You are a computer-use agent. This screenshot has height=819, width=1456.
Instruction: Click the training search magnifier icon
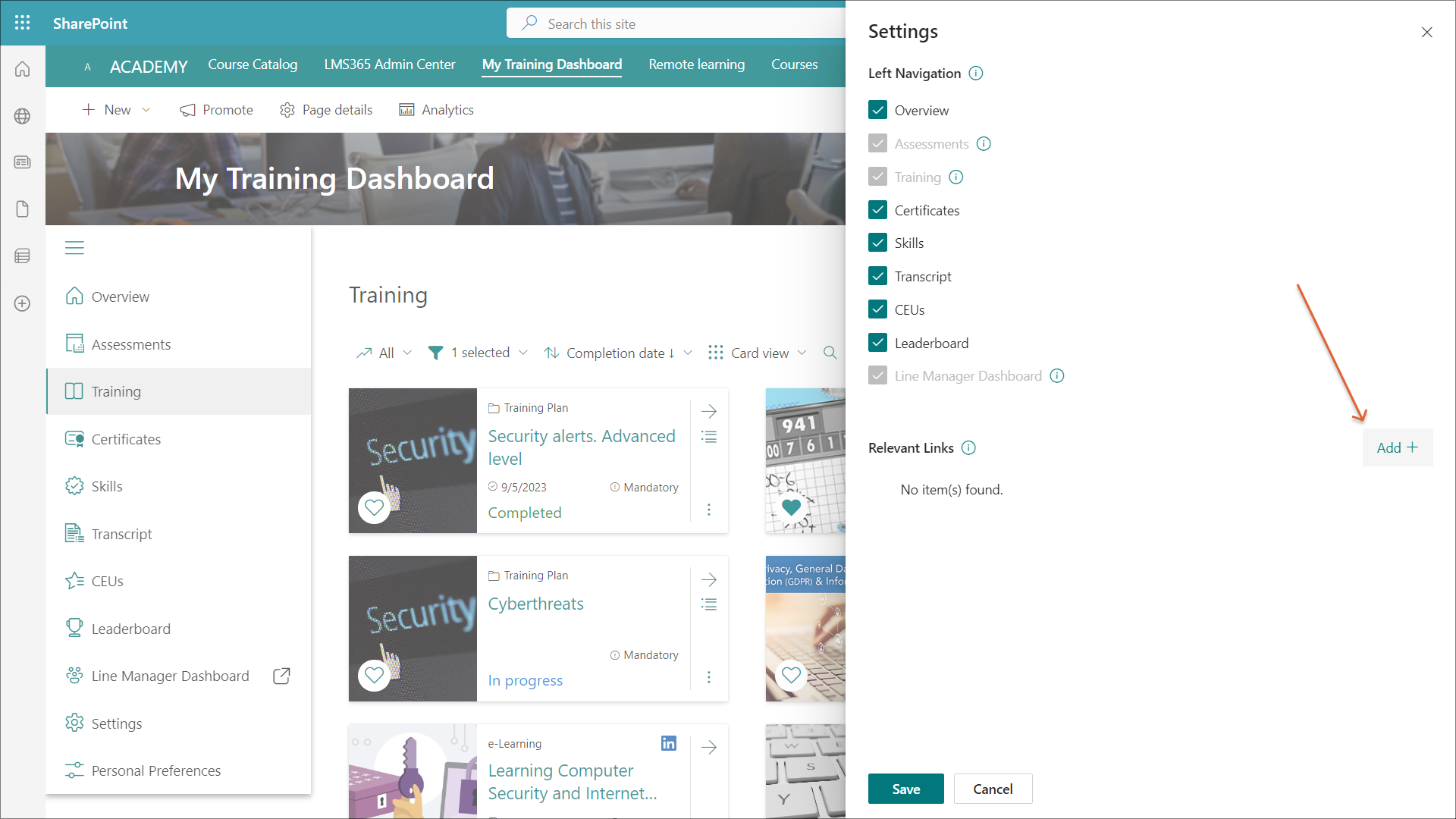pos(830,353)
